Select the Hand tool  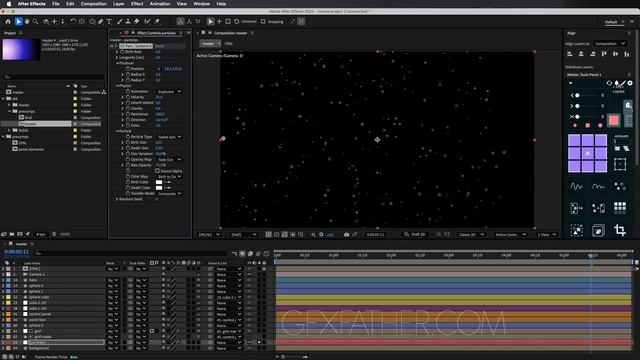coord(27,21)
